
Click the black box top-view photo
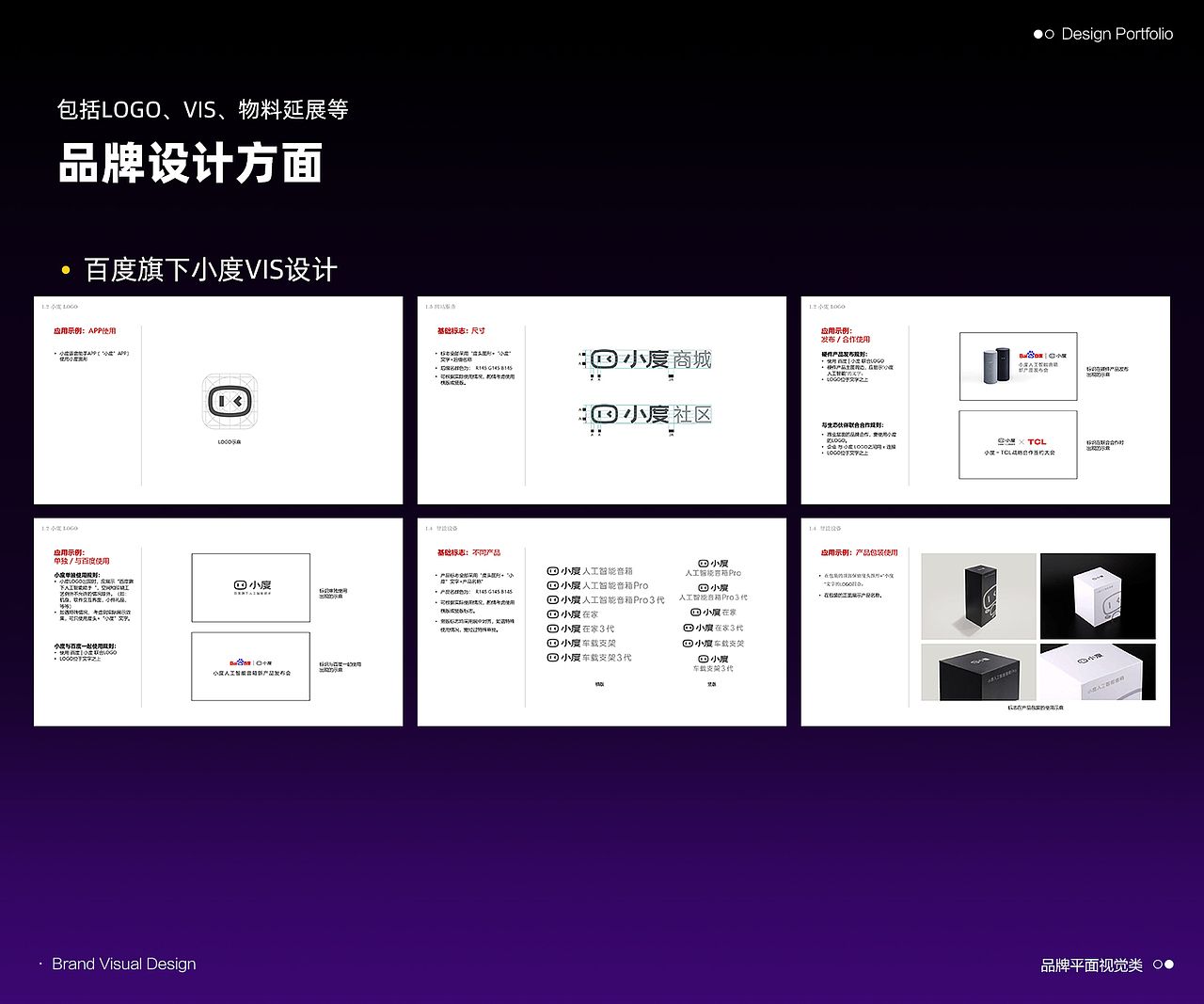pyautogui.click(x=978, y=672)
